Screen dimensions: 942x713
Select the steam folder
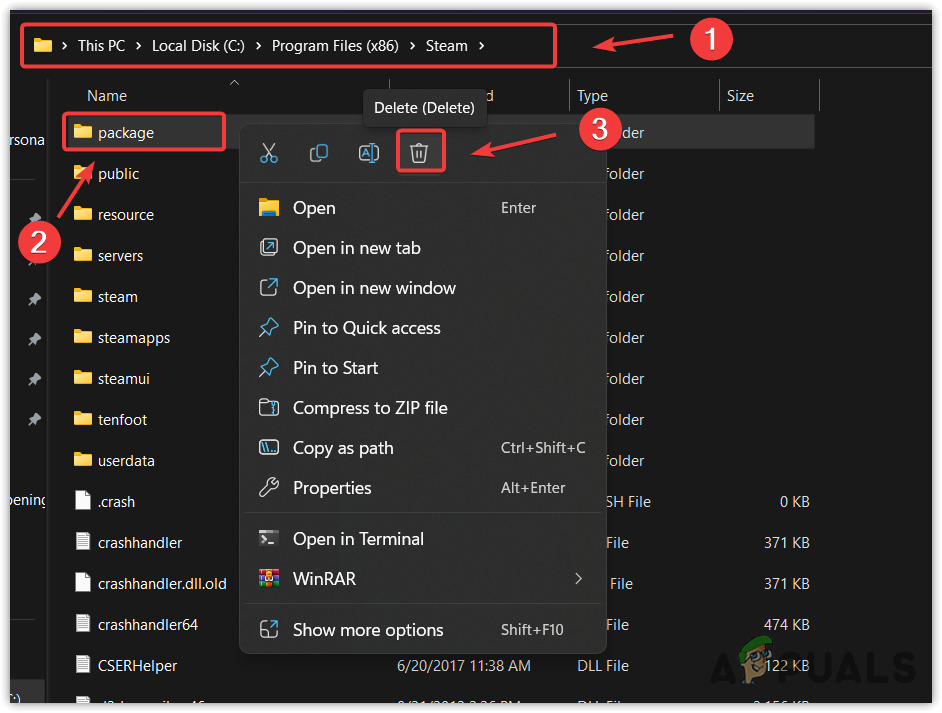click(118, 297)
